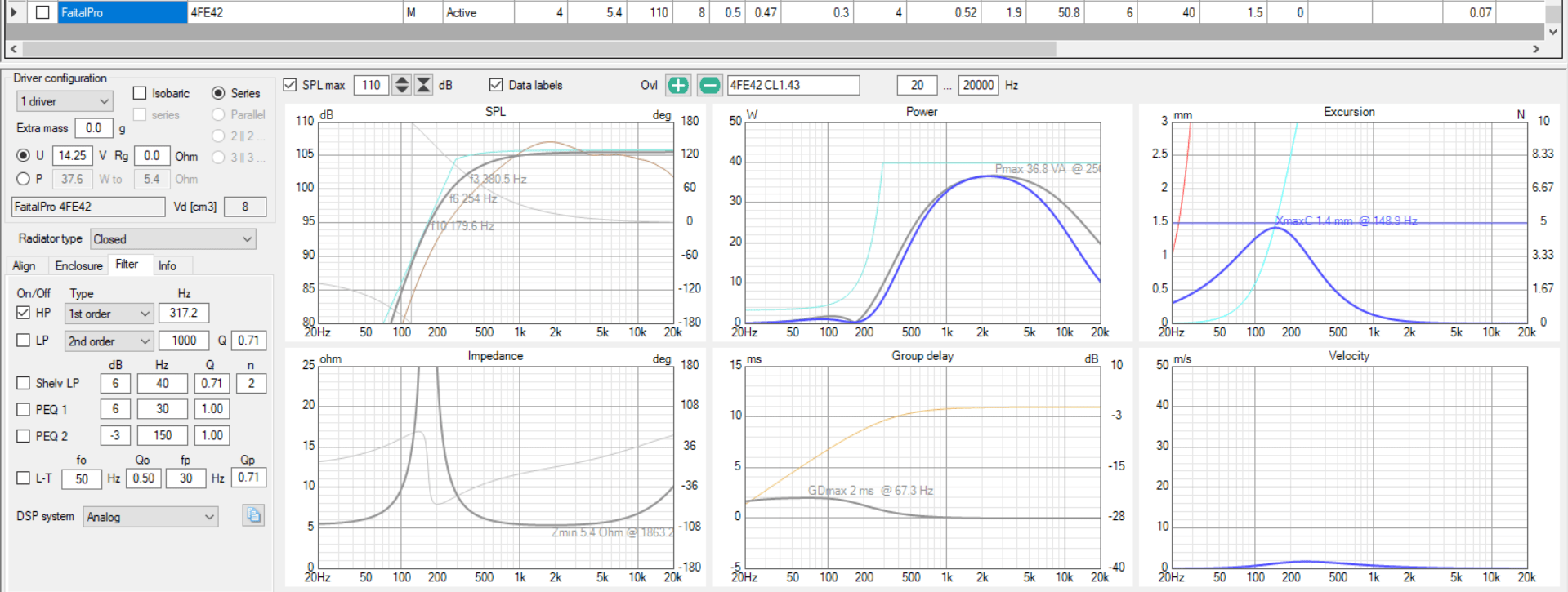Image resolution: width=1568 pixels, height=592 pixels.
Task: Open the DSP system Analog dropdown
Action: point(150,517)
